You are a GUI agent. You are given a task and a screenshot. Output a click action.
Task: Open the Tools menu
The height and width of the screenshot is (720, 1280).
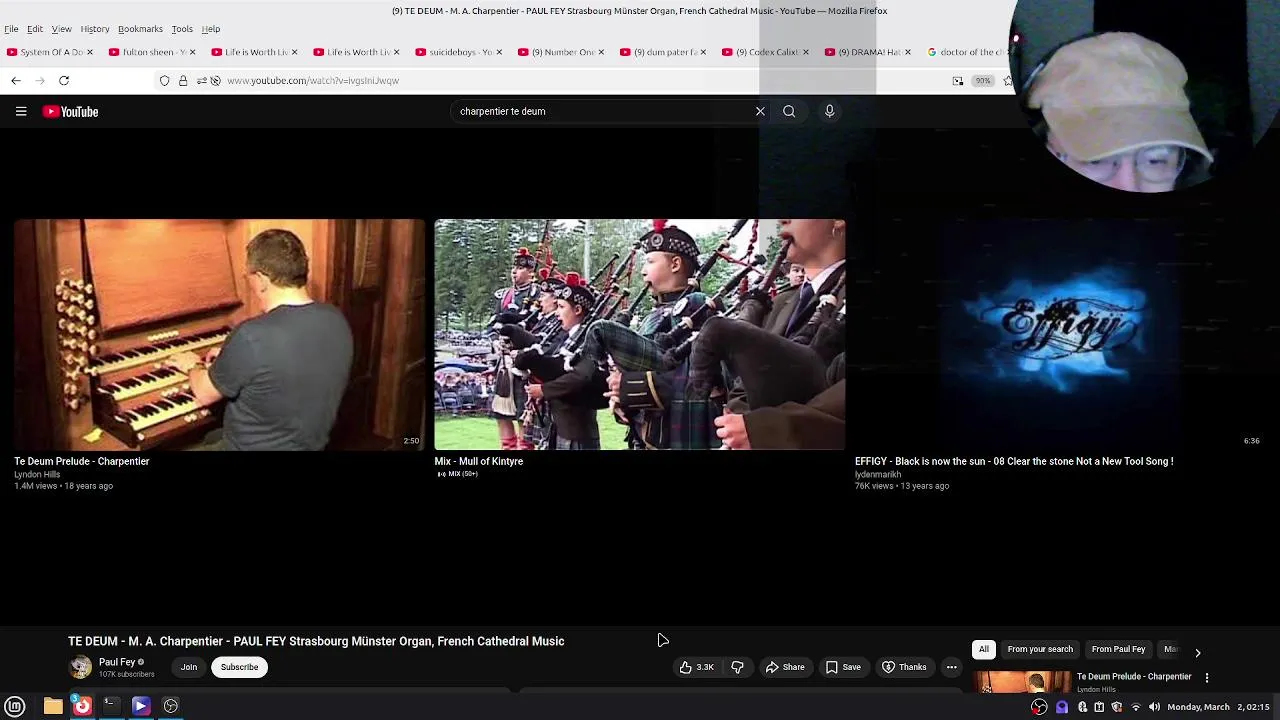(182, 29)
